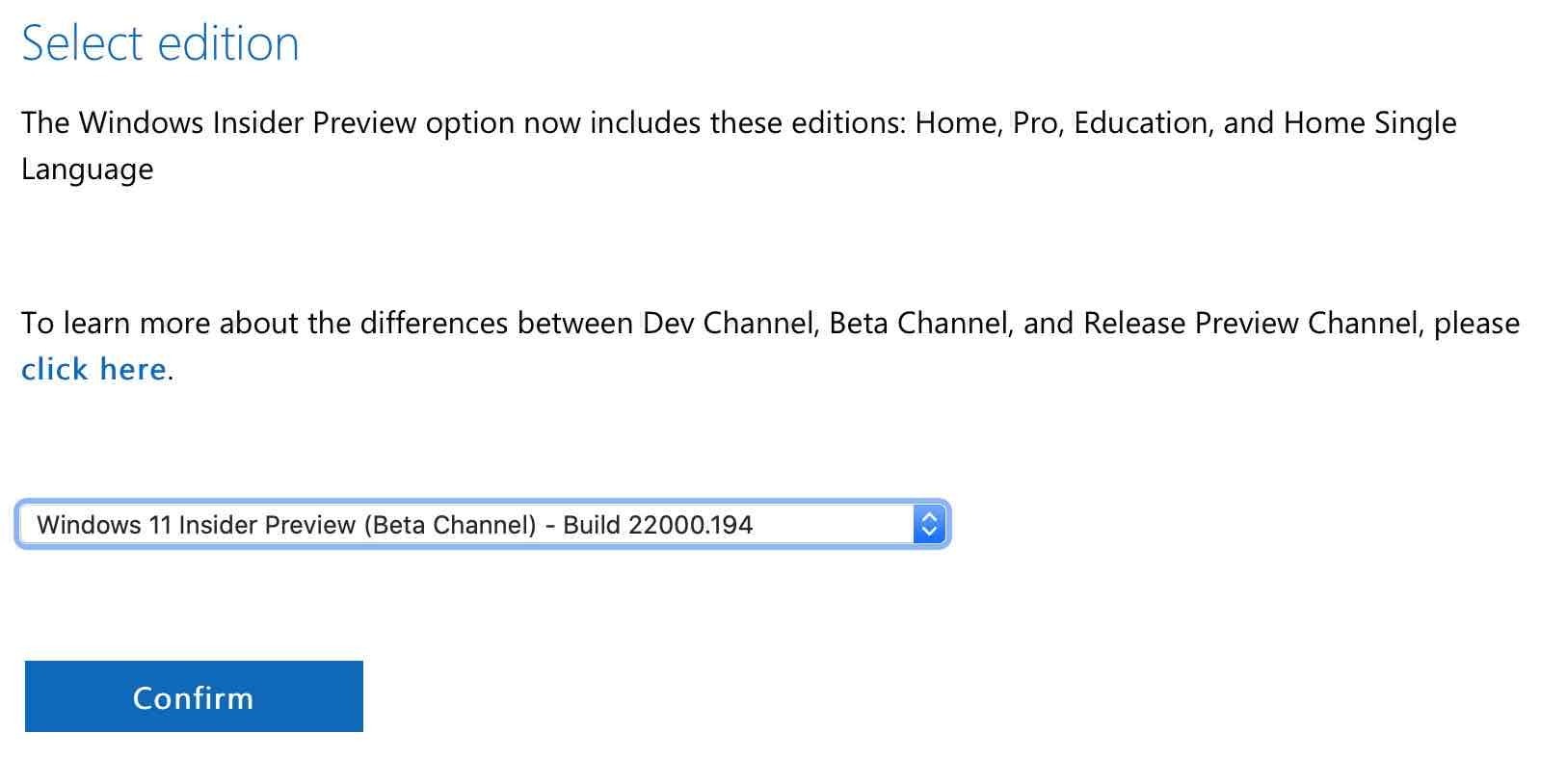This screenshot has width=1567, height=784.
Task: Click the blue up-down arrows on the edition selector
Action: coord(929,525)
